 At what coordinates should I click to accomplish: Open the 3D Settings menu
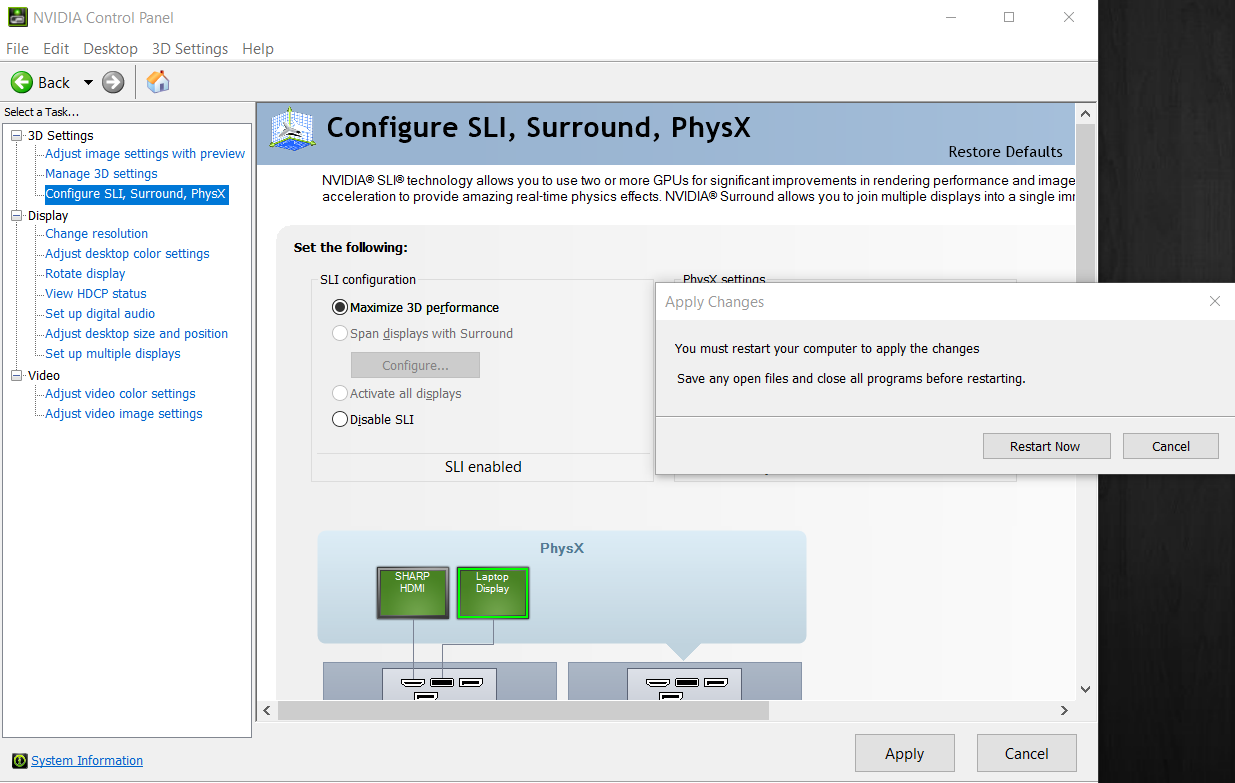[190, 49]
